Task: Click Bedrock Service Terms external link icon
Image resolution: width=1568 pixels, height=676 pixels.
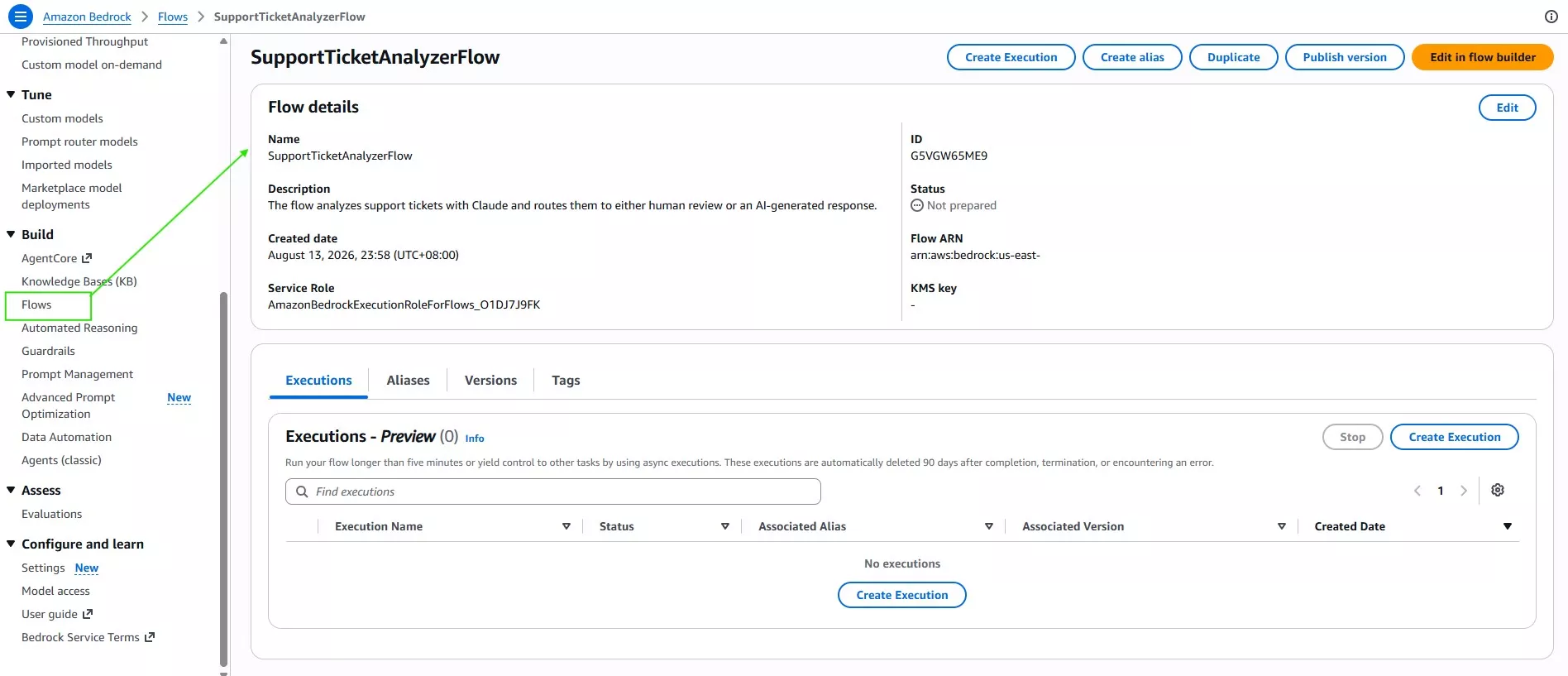Action: (150, 637)
